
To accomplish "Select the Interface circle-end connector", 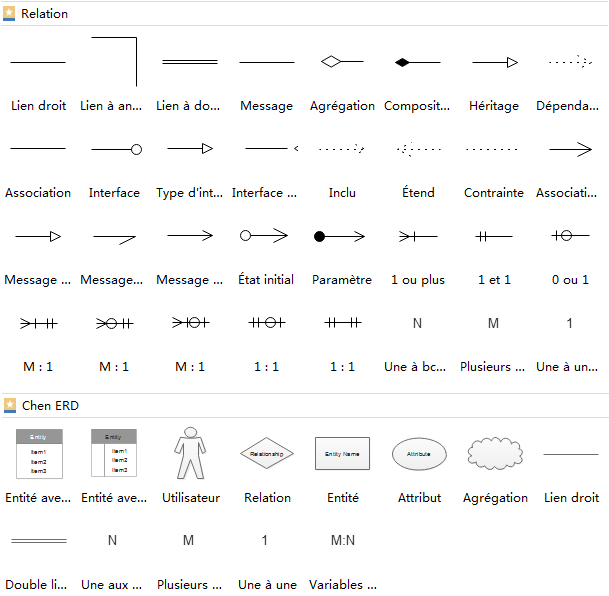I will [x=117, y=149].
